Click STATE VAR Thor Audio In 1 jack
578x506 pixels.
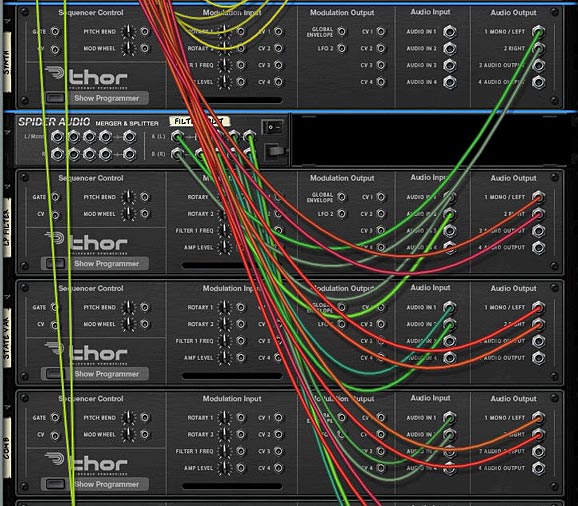(x=449, y=307)
